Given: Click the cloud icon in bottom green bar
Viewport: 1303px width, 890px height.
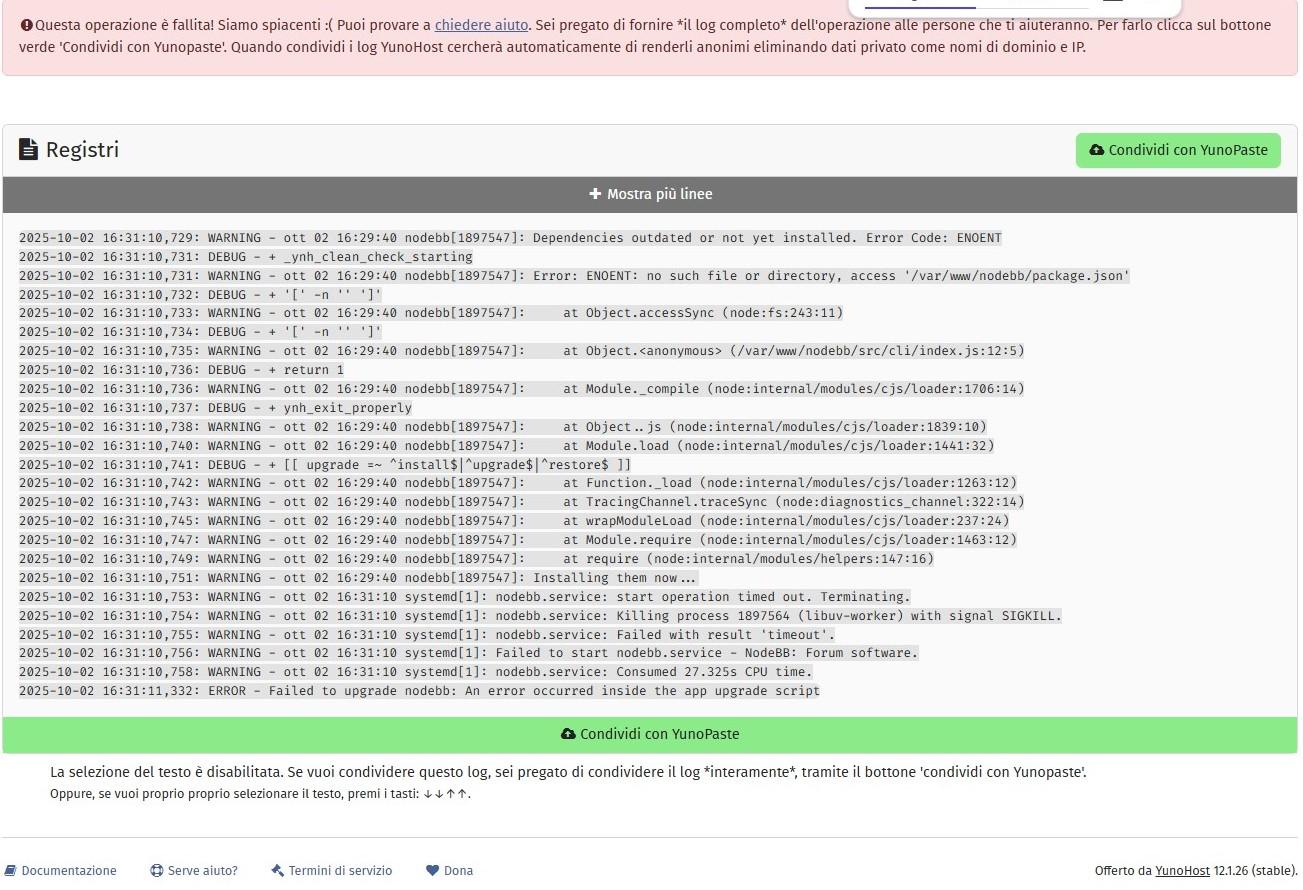Looking at the screenshot, I should [568, 734].
